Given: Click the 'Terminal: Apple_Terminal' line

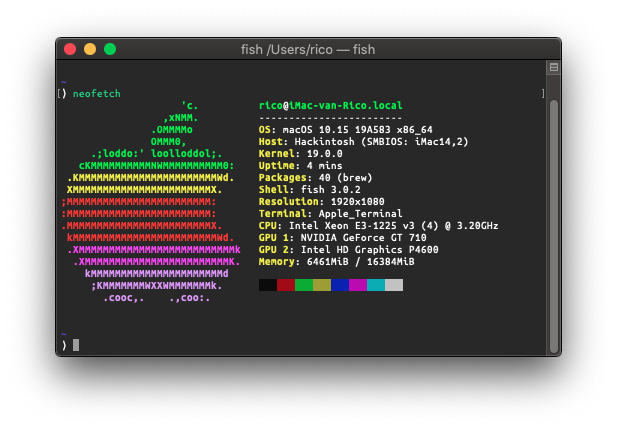Looking at the screenshot, I should click(331, 214).
